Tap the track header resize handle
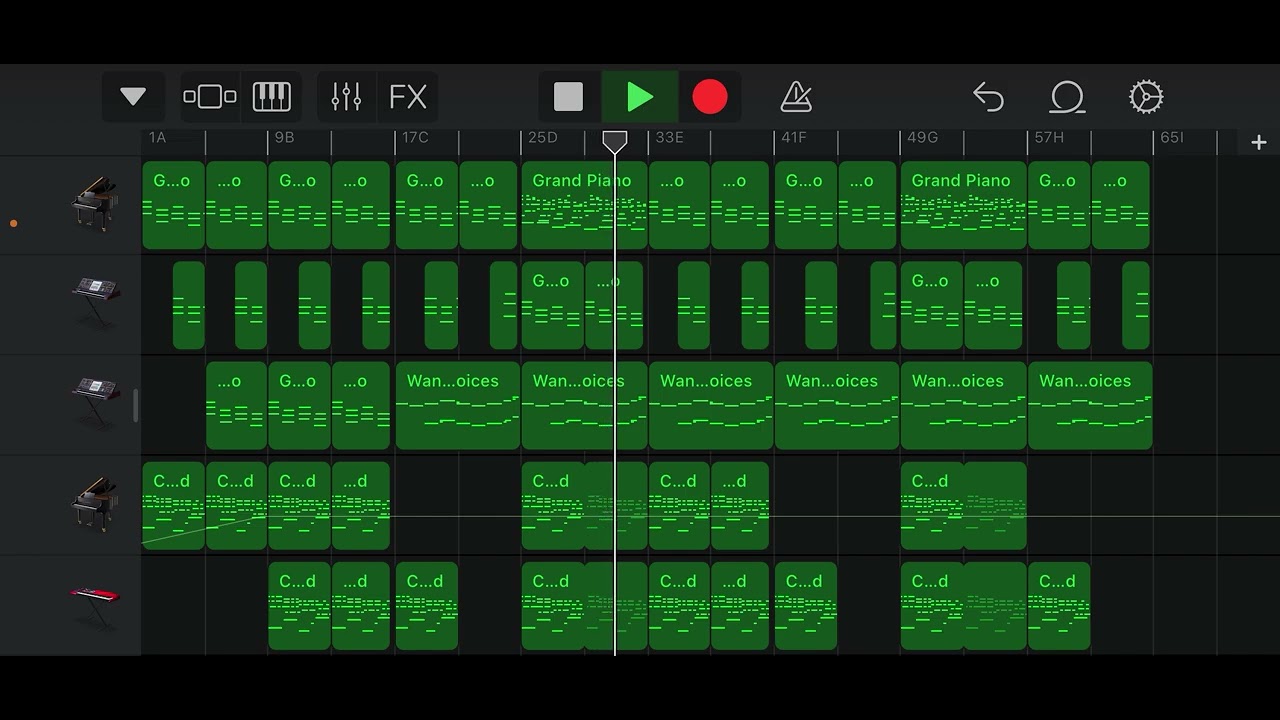Image resolution: width=1280 pixels, height=720 pixels. 135,406
